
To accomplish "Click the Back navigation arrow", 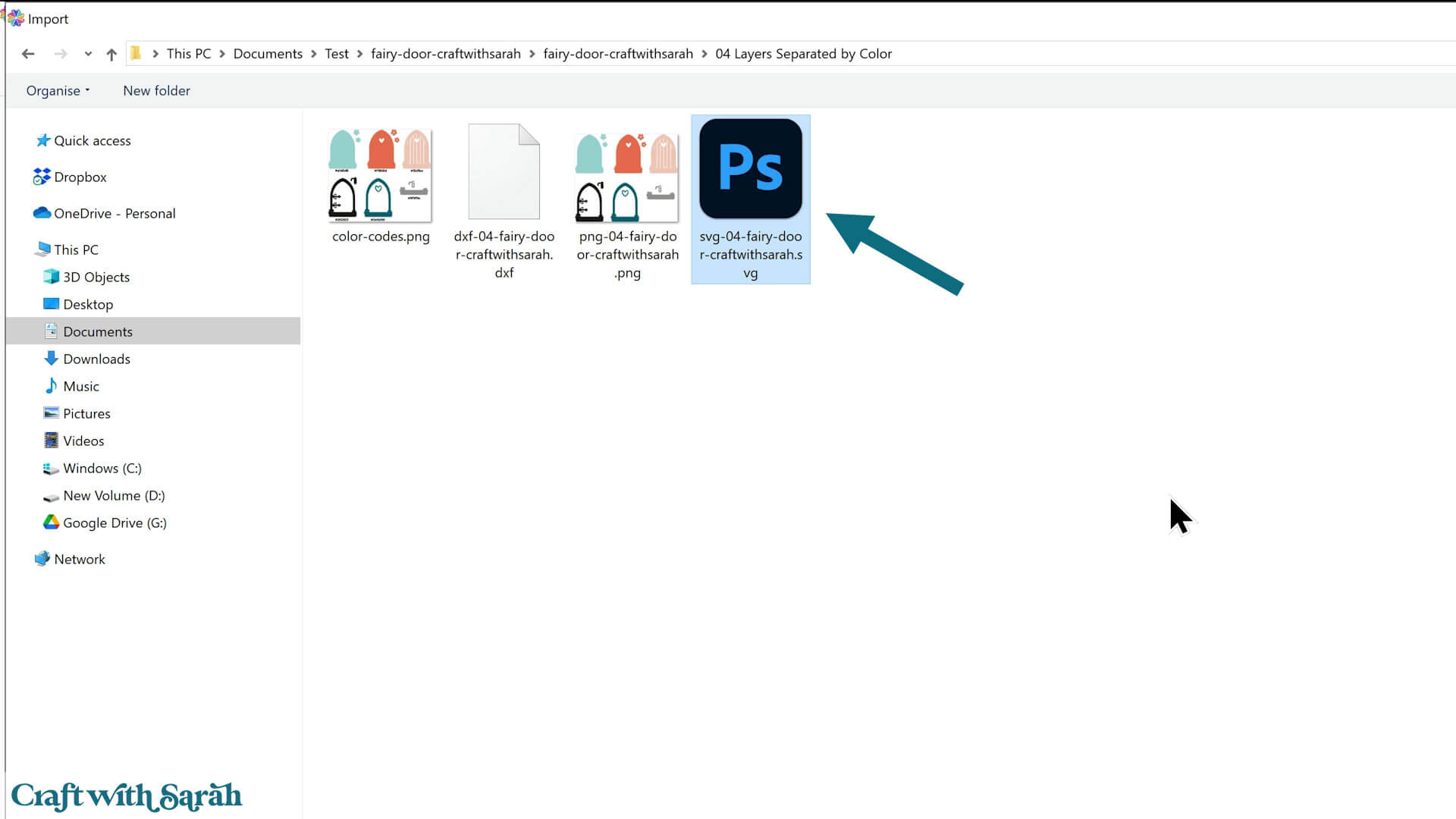I will (x=28, y=54).
